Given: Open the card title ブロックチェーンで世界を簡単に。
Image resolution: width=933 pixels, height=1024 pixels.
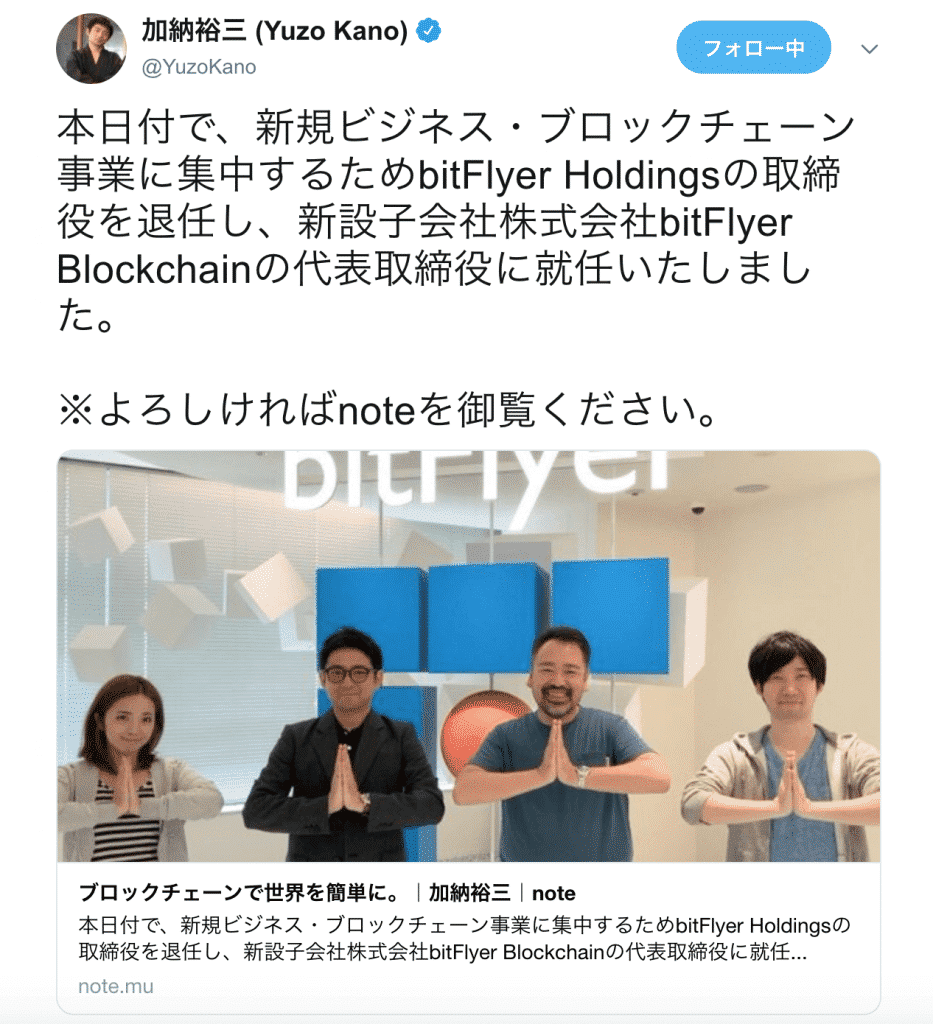Looking at the screenshot, I should click(x=239, y=893).
